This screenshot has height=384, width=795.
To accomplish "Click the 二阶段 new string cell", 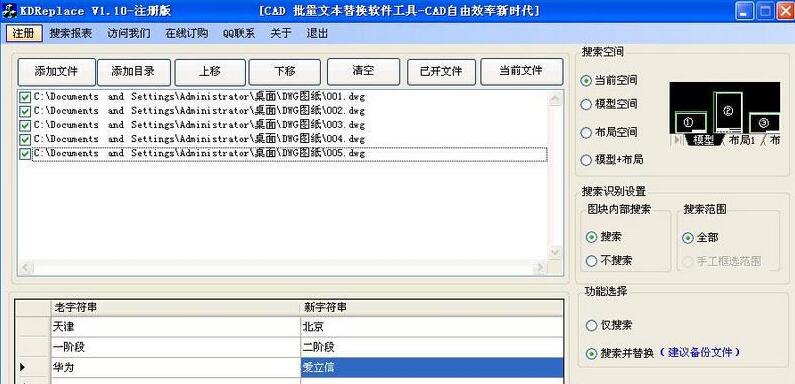I will [x=431, y=347].
